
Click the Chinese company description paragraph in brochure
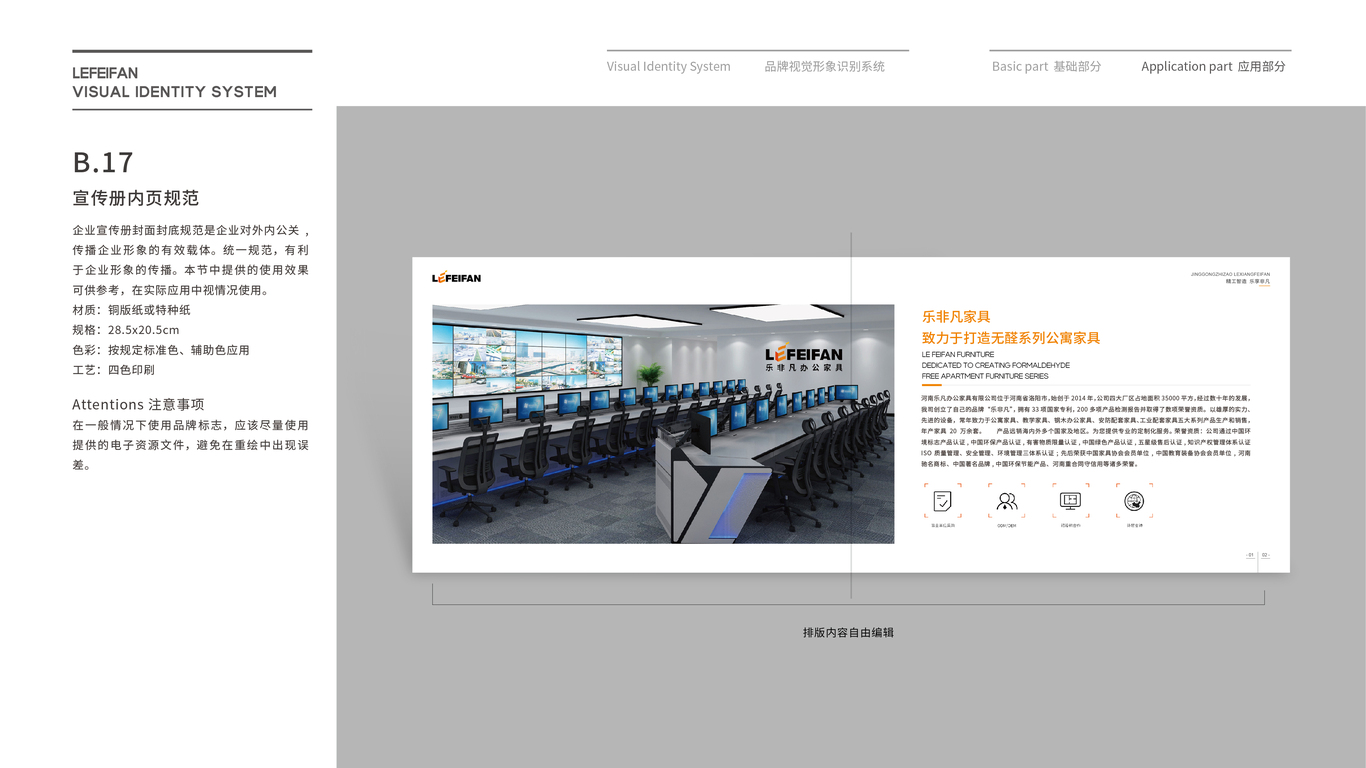[1086, 431]
